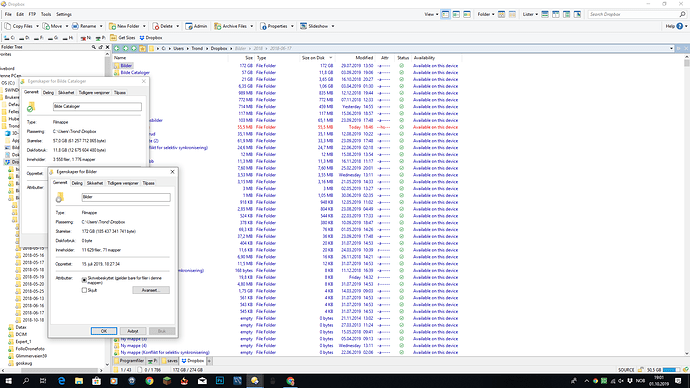
Task: Expand the Rename dropdown arrow
Action: click(101, 26)
